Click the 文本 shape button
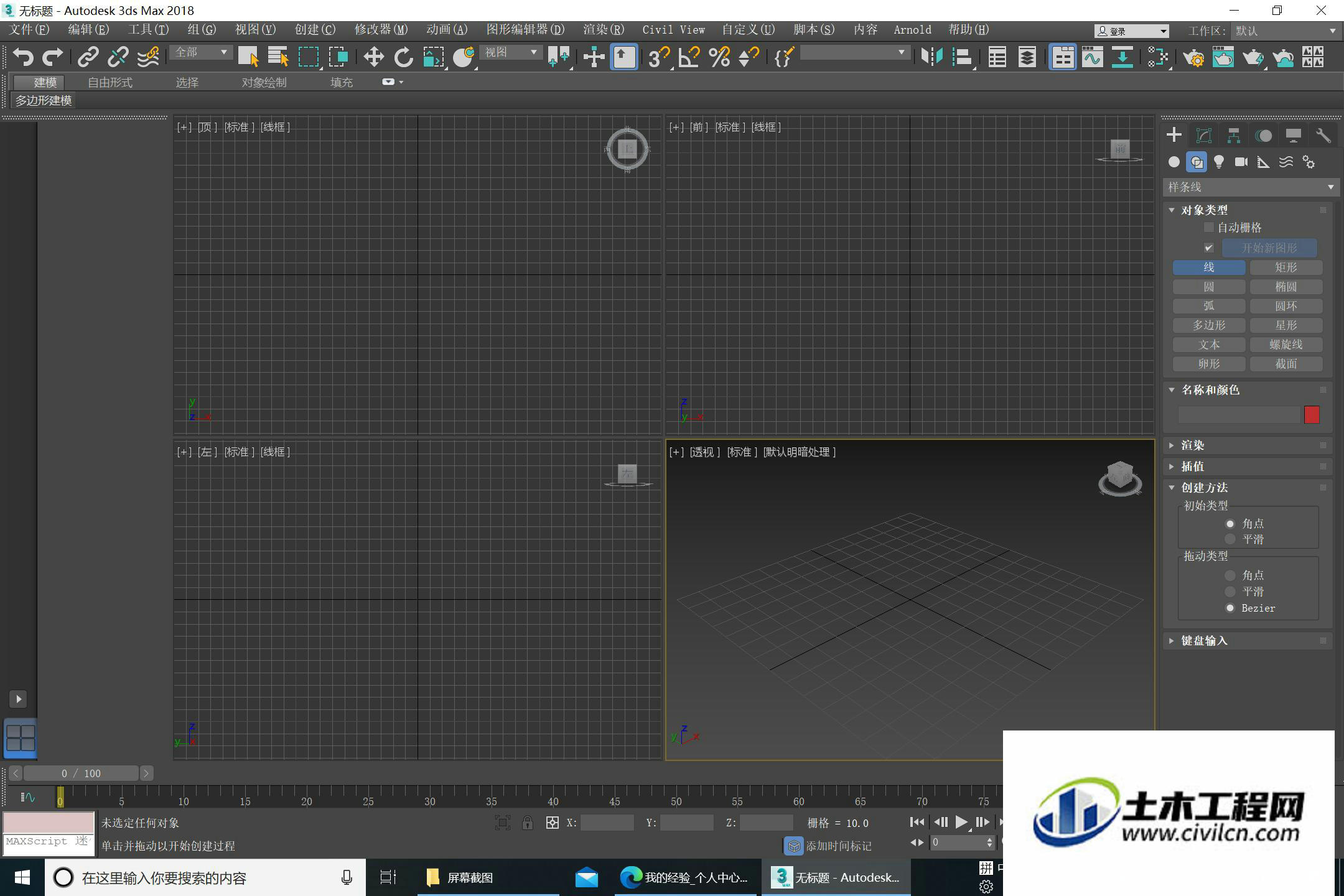Screen dimensions: 1344x896 click(1209, 345)
